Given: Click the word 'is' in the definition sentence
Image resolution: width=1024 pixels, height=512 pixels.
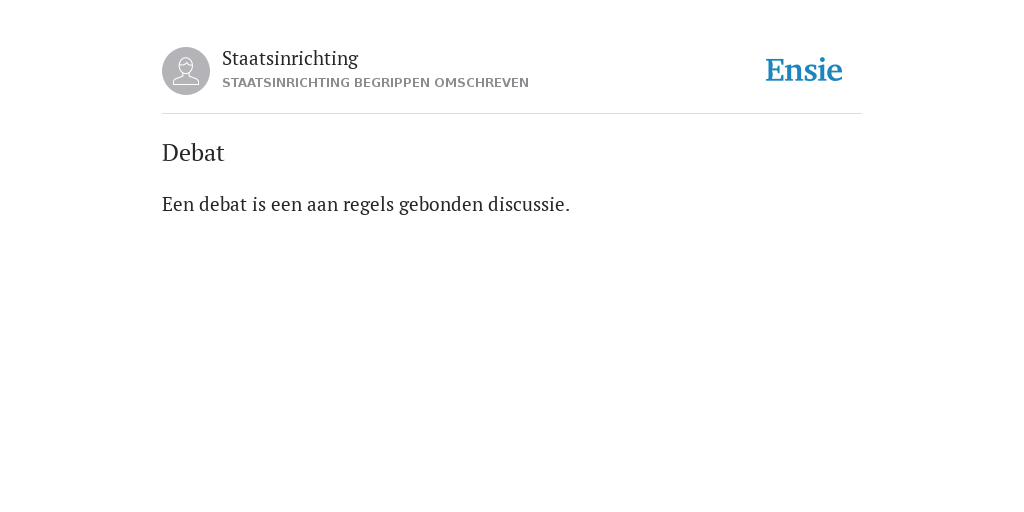Looking at the screenshot, I should point(259,204).
